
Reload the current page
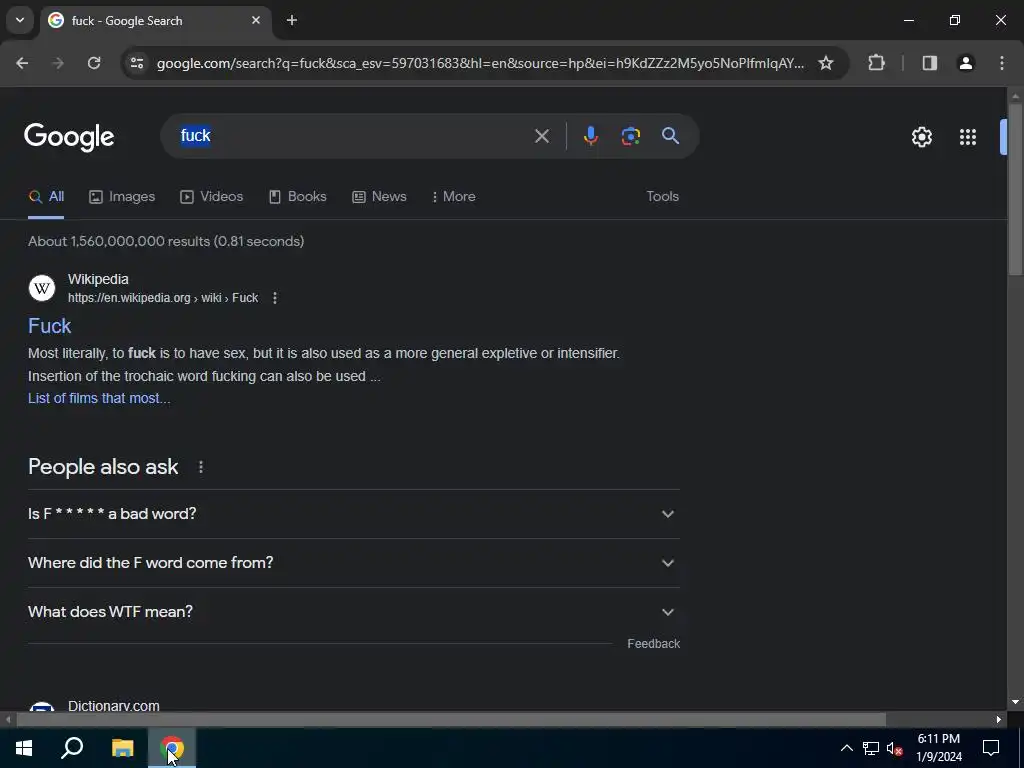coord(94,63)
